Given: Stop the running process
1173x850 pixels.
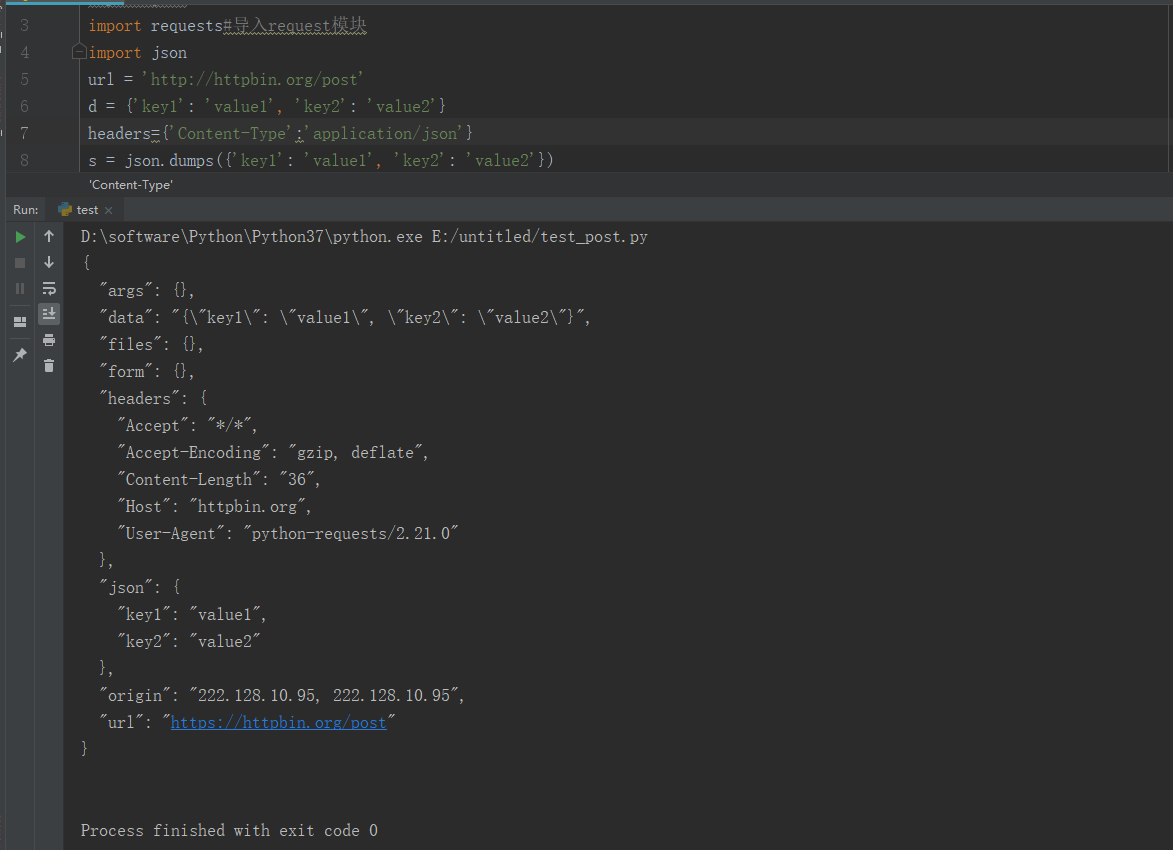Looking at the screenshot, I should (20, 263).
